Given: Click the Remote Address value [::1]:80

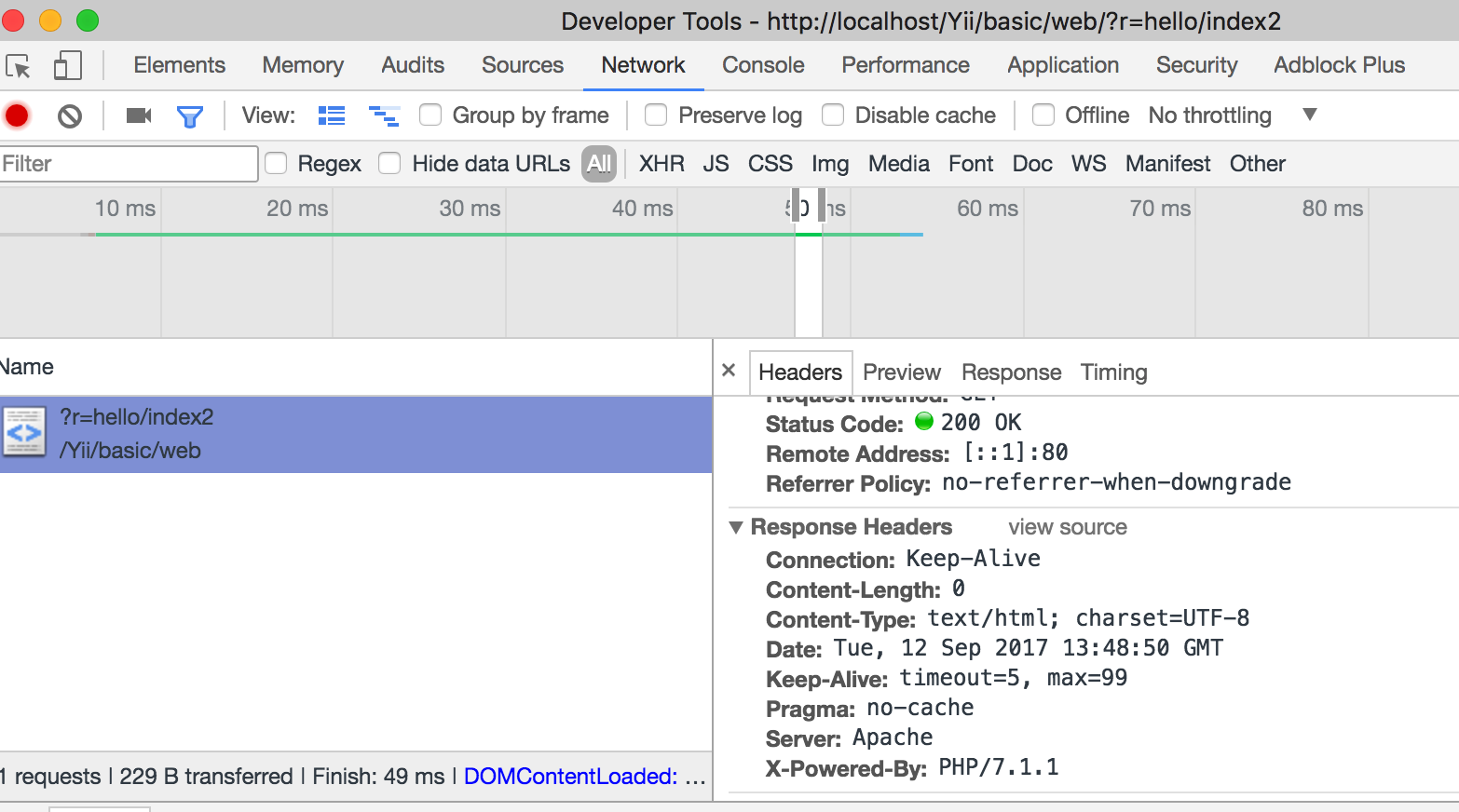Looking at the screenshot, I should click(1016, 453).
